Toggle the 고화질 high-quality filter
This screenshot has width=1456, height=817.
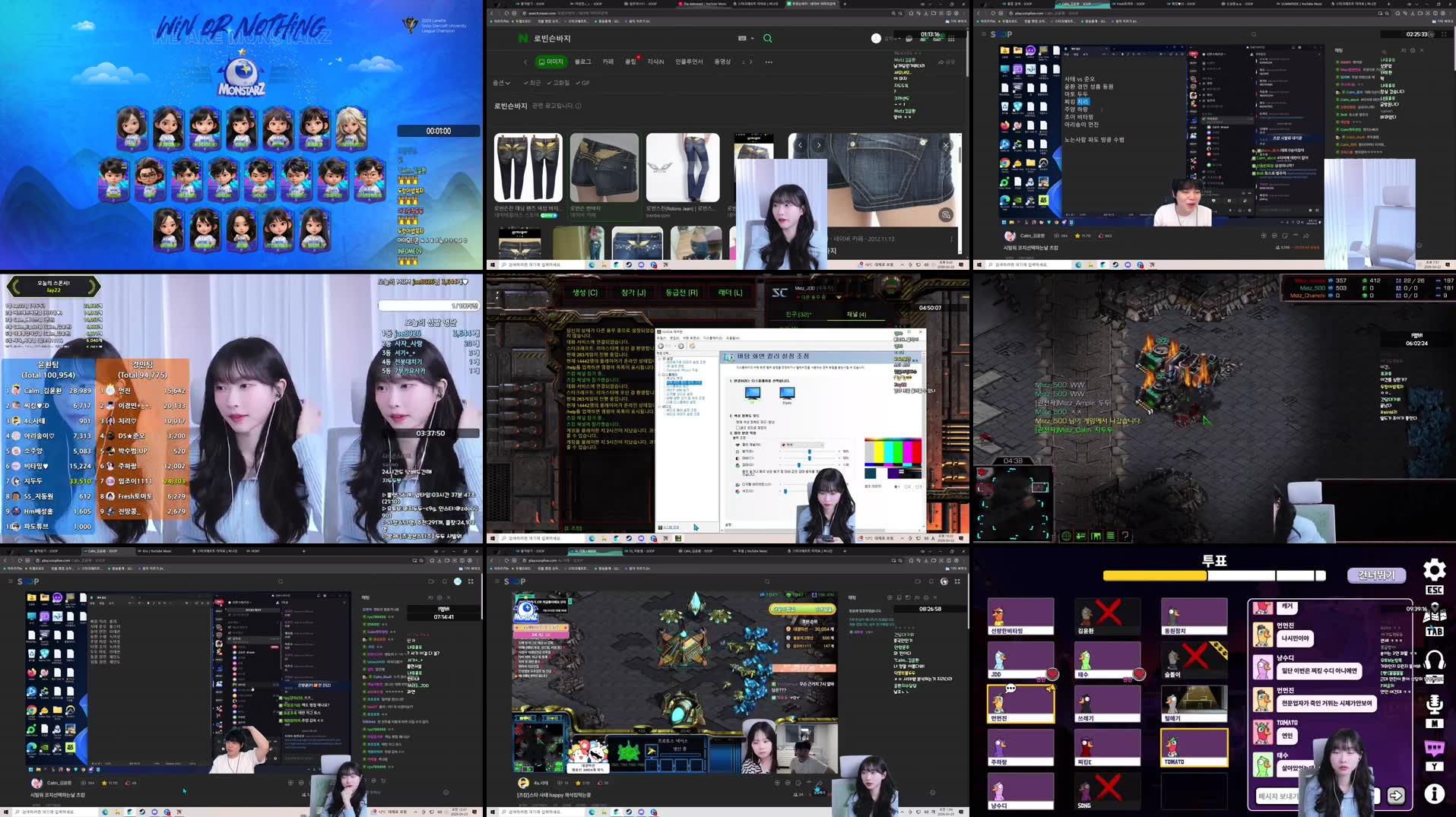[560, 84]
